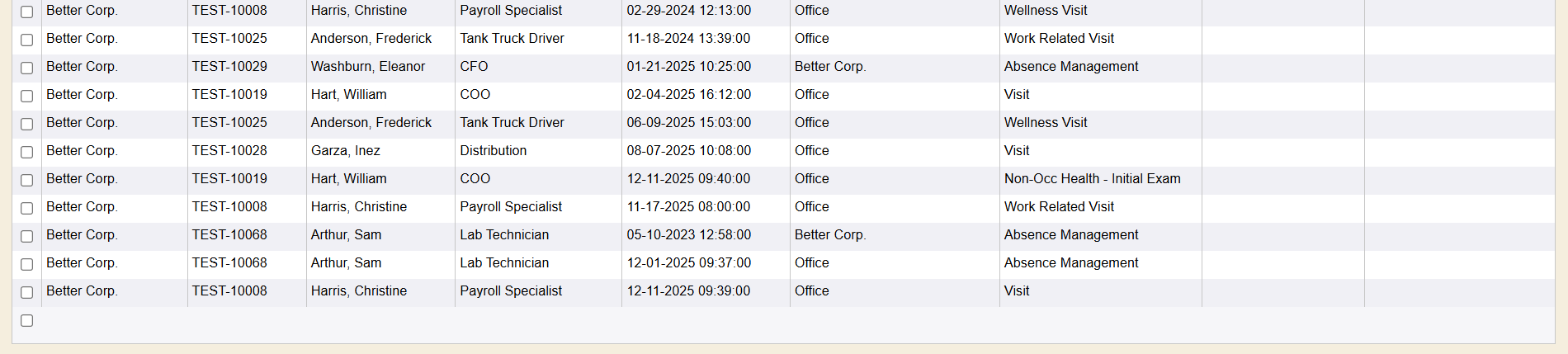
Task: Click the 01-21-2025 10:25:00 date cell
Action: click(688, 67)
